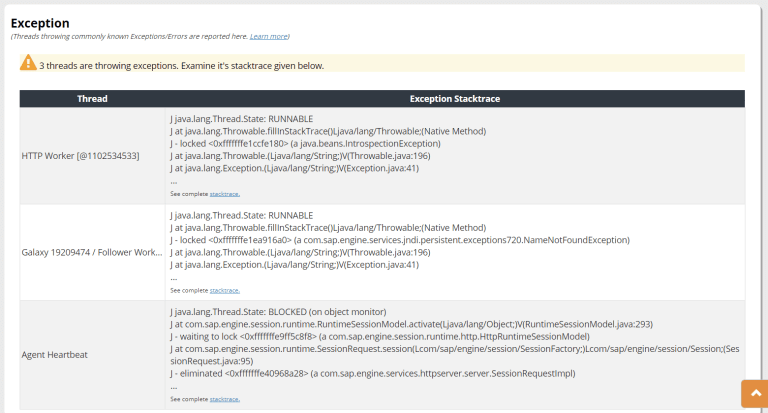Select the Galaxy 19209474 / Follower Work thread cell

coord(91,252)
